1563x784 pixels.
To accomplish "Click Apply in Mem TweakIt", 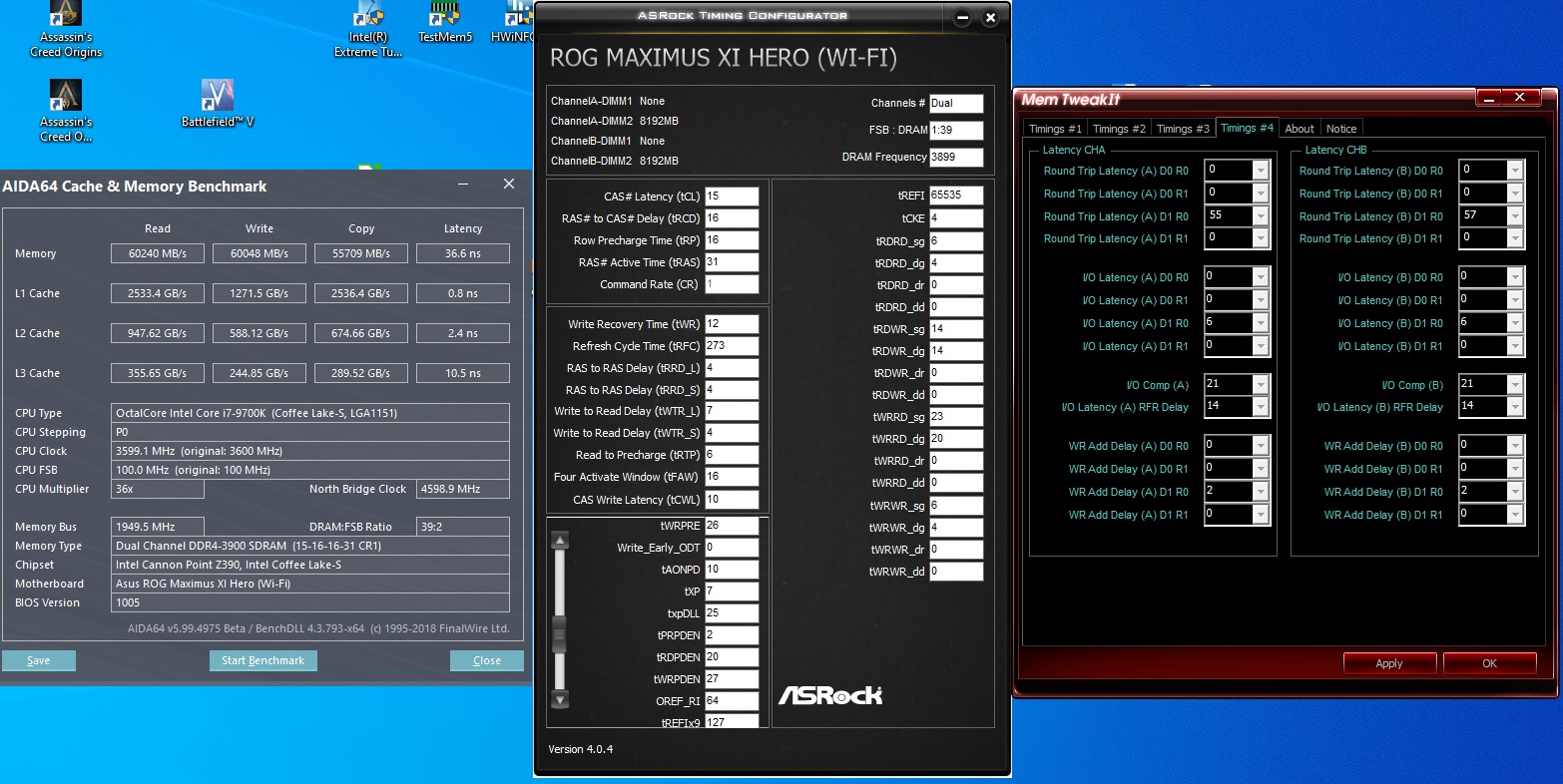I will pyautogui.click(x=1389, y=663).
